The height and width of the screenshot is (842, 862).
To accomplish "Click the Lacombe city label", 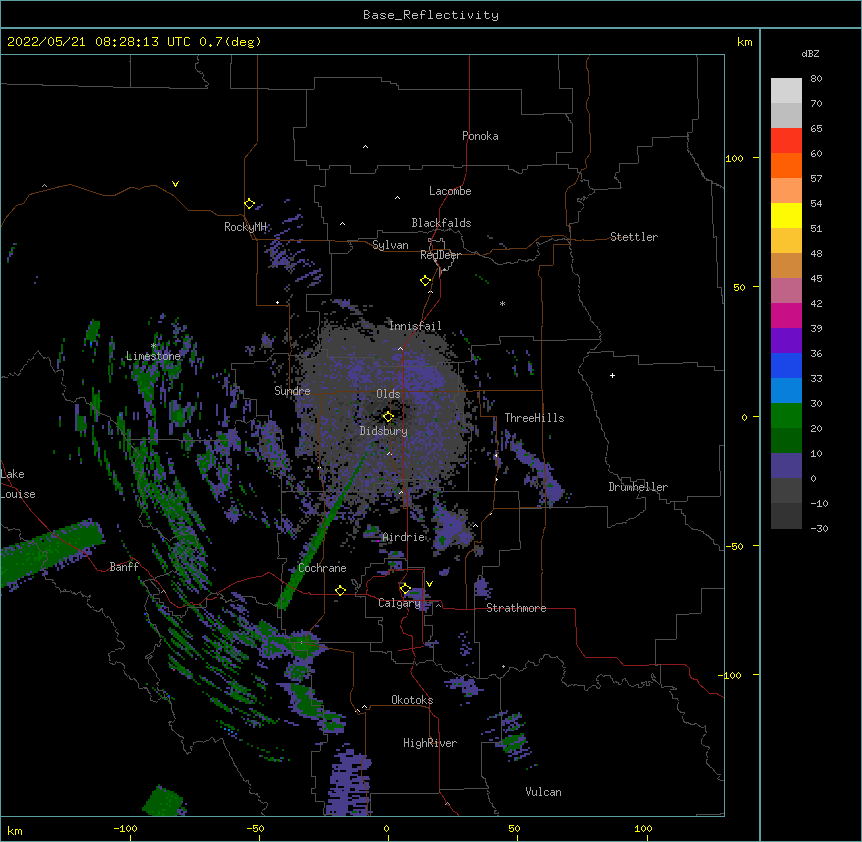I will [x=450, y=191].
